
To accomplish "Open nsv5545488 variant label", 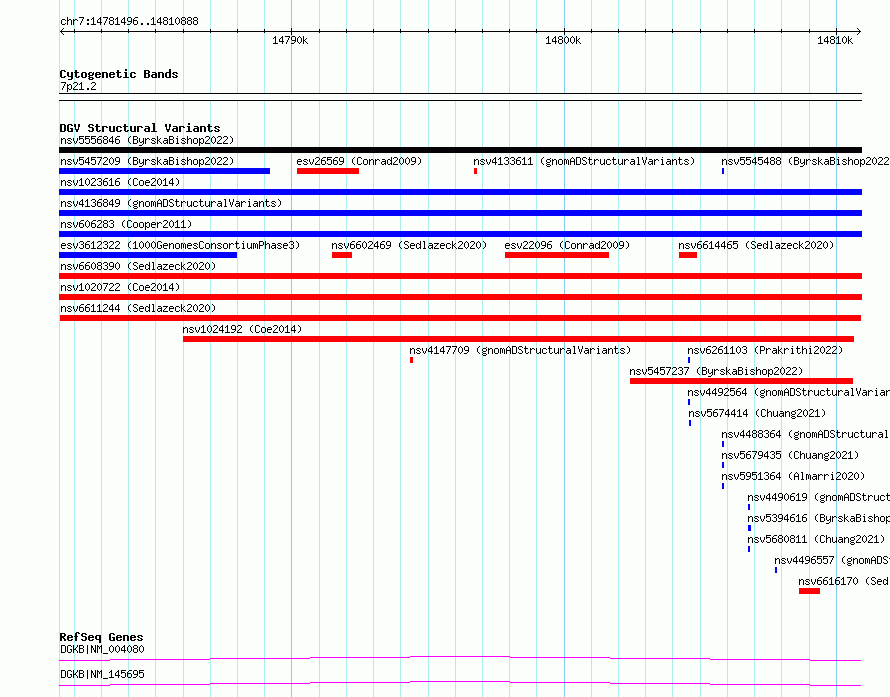I will click(805, 161).
